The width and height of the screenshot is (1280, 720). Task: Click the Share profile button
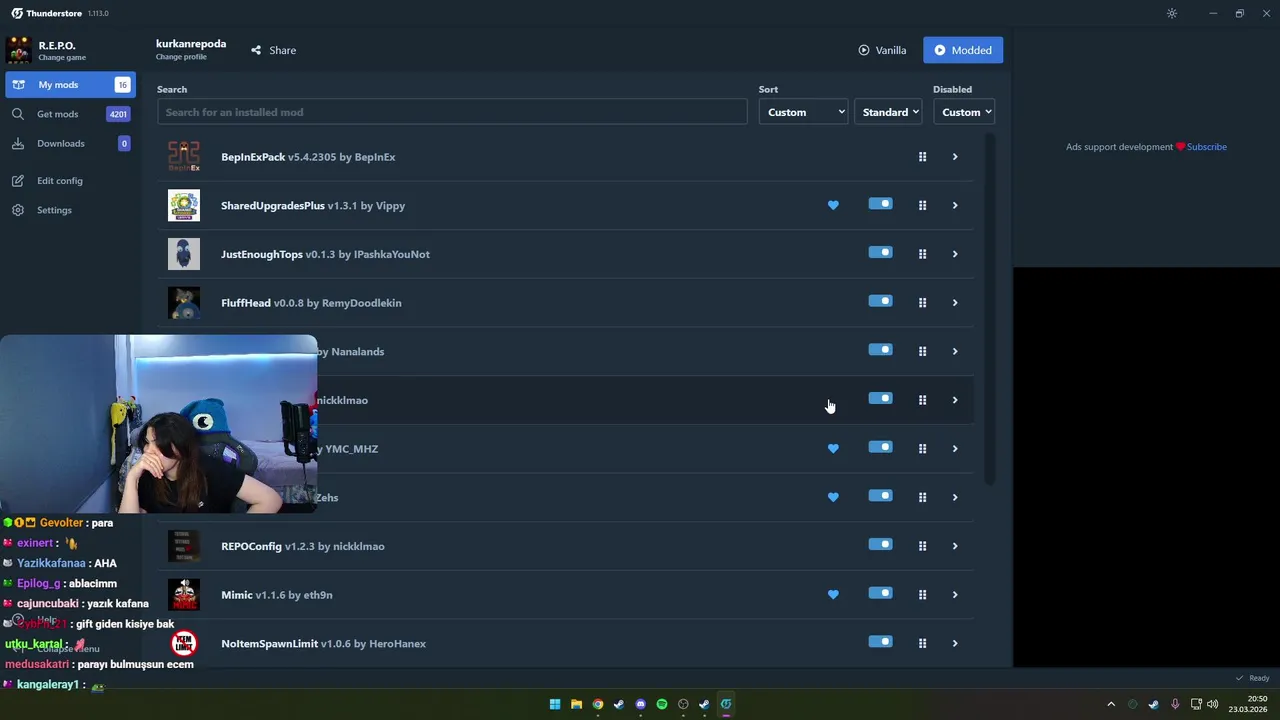[273, 50]
